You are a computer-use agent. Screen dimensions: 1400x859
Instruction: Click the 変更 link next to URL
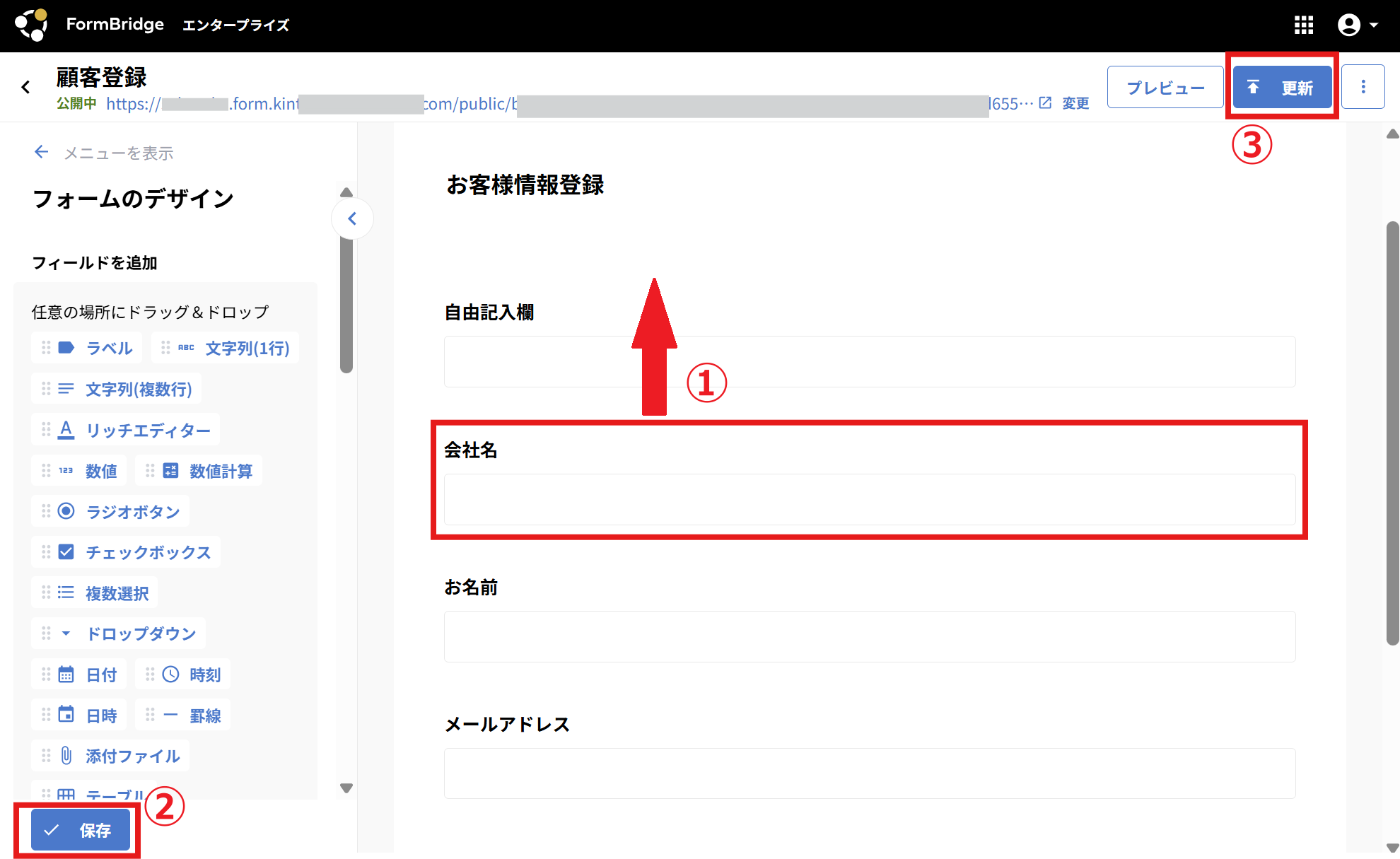coord(1075,104)
